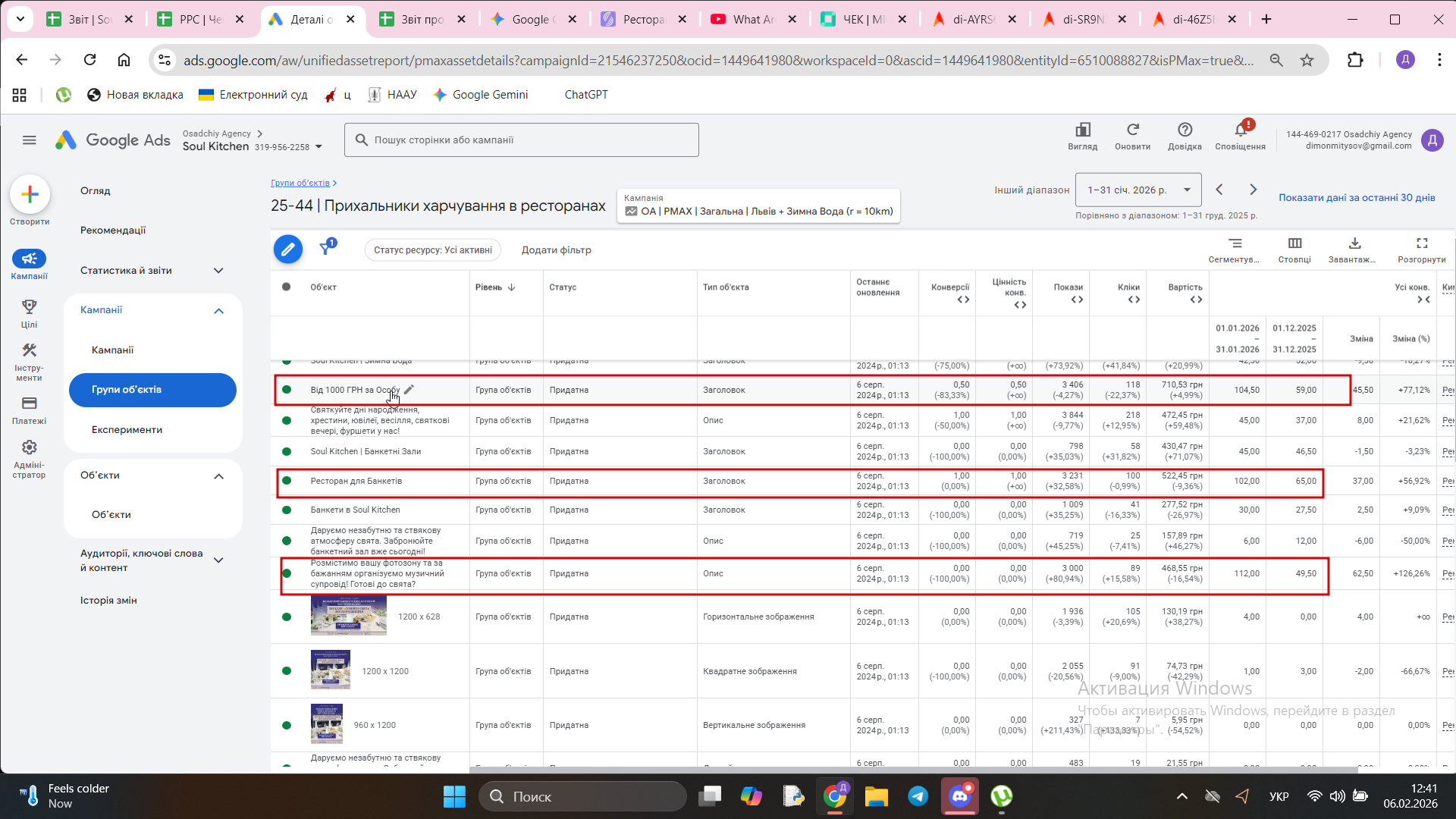Viewport: 1456px width, 819px height.
Task: Click Додати фільтр button
Action: click(556, 249)
